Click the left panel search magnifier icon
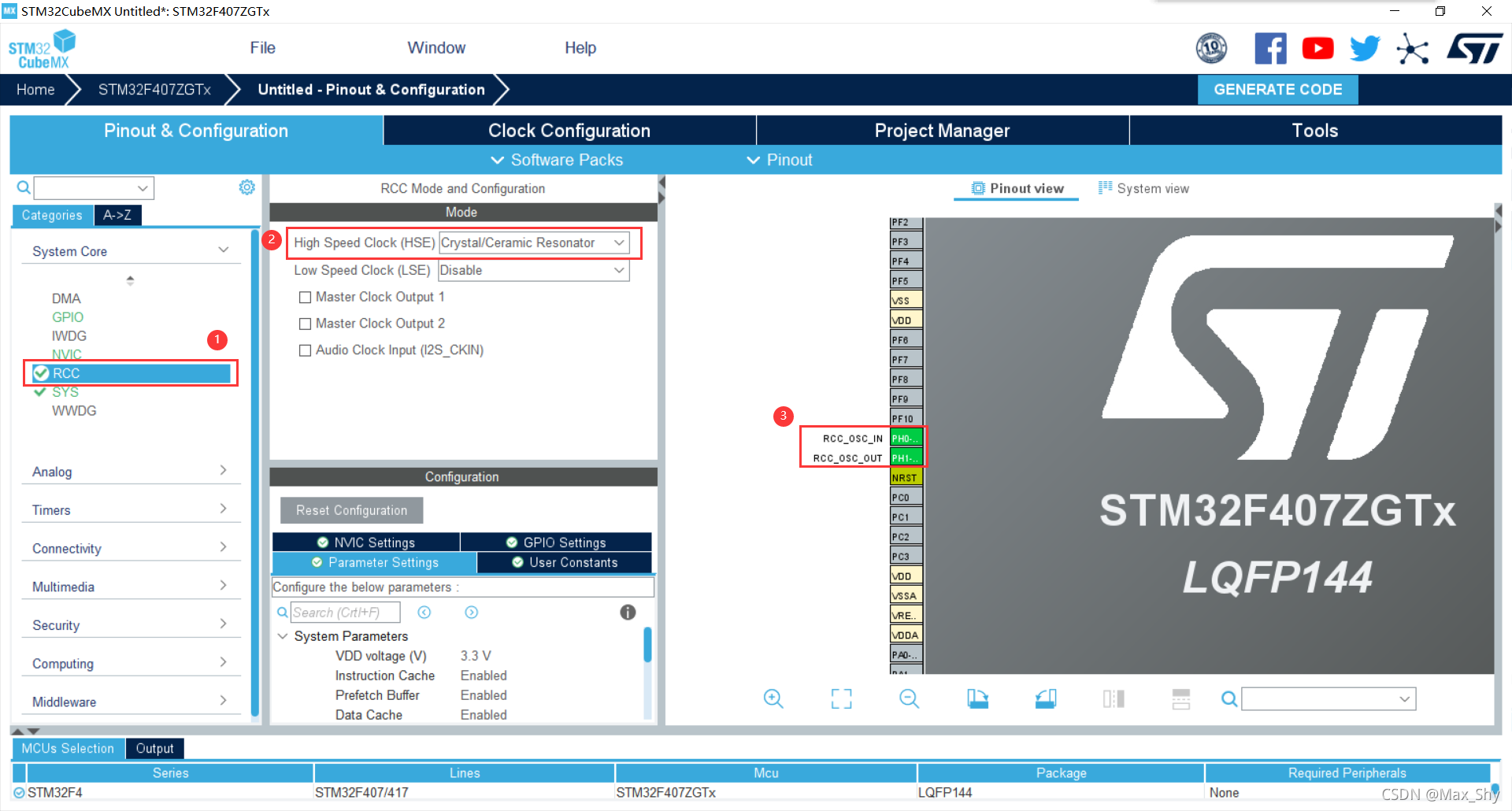Image resolution: width=1512 pixels, height=811 pixels. (x=24, y=187)
